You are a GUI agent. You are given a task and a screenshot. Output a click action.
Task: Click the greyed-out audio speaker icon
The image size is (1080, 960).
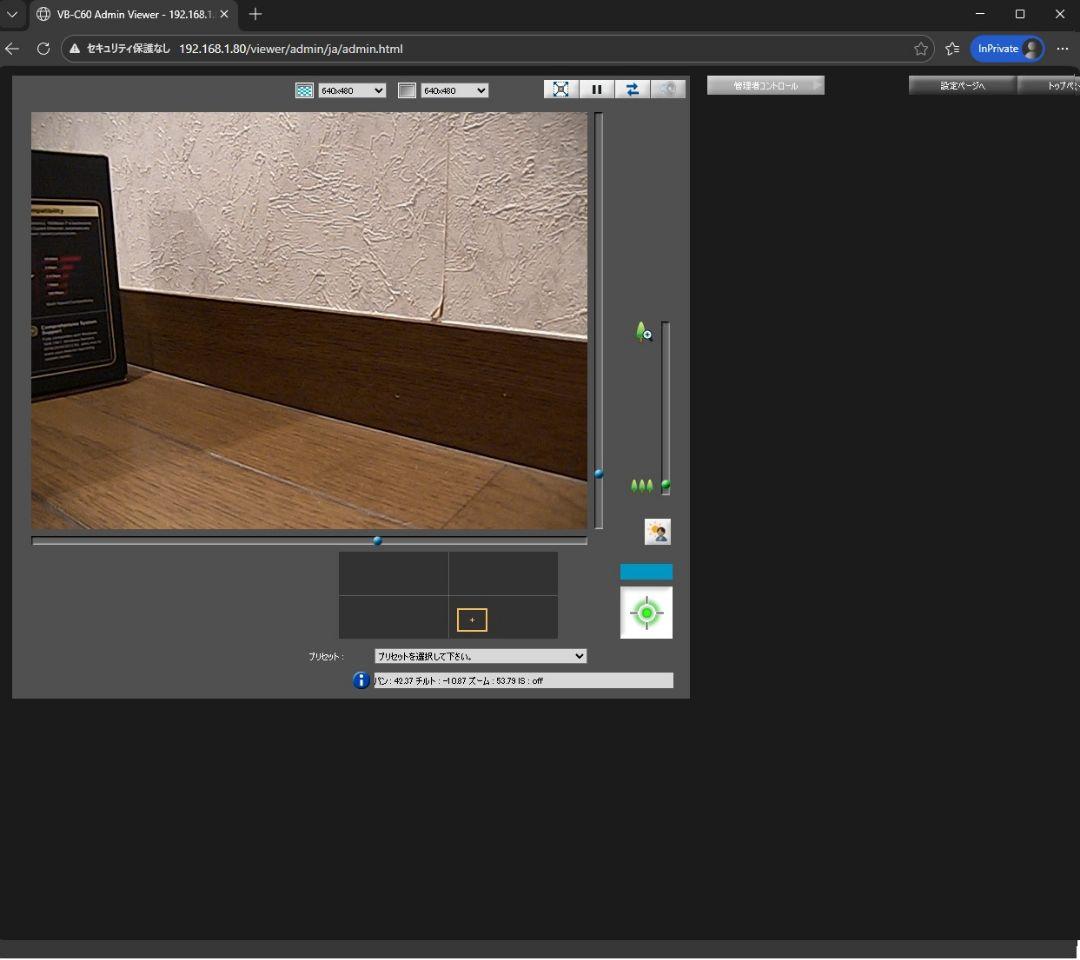coord(668,89)
